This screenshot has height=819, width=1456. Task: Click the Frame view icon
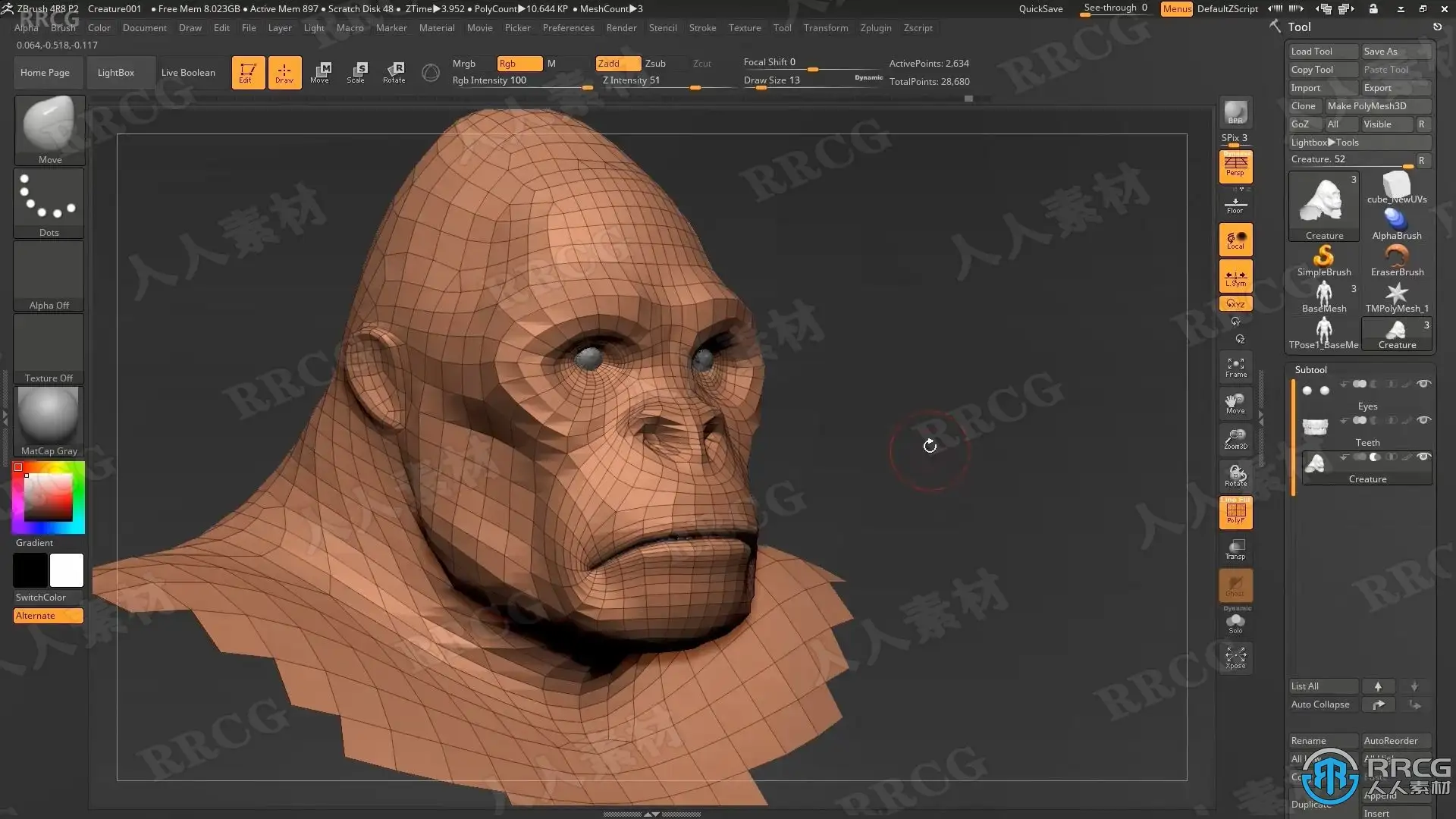[1235, 368]
